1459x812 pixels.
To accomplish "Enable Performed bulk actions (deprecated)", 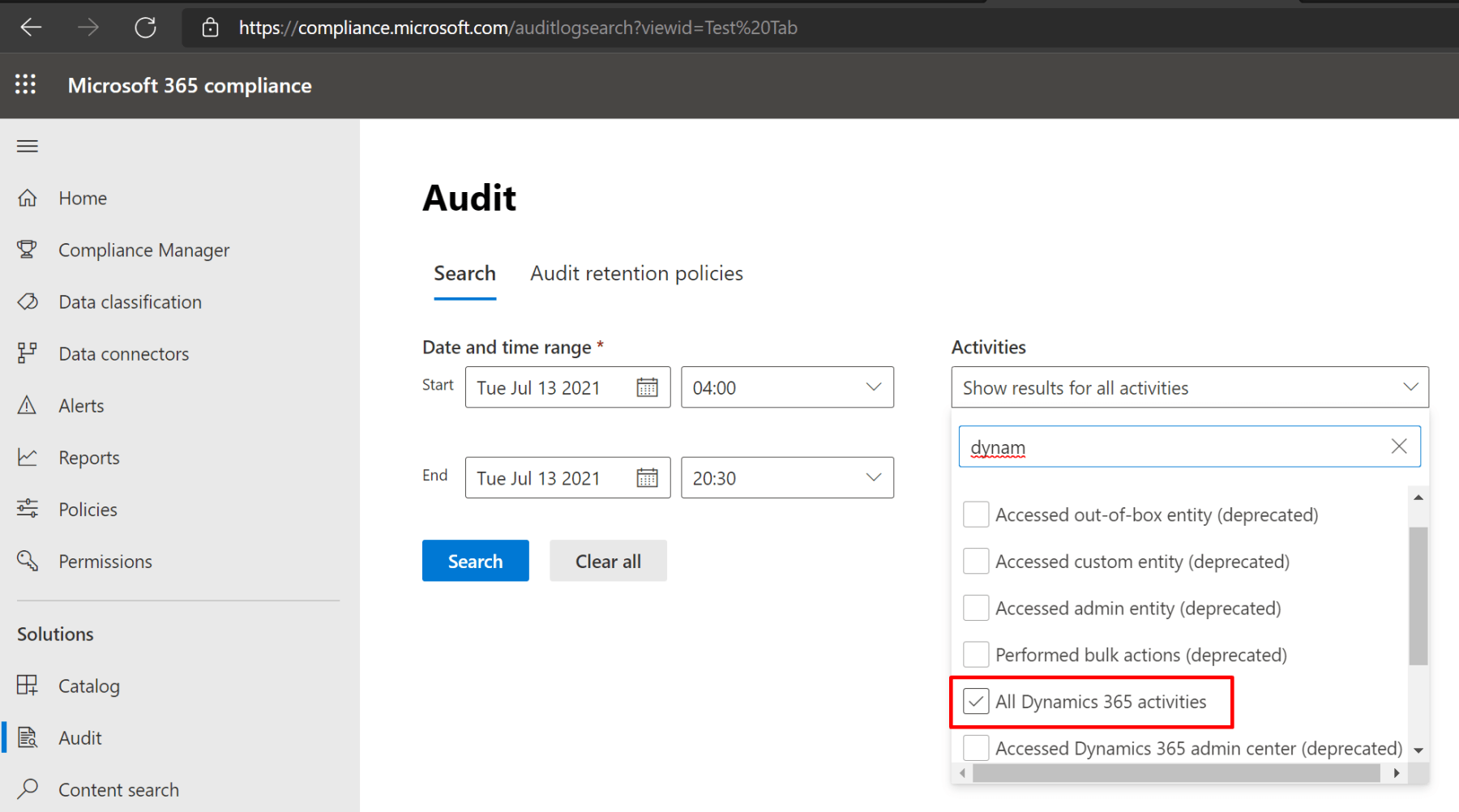I will click(x=976, y=654).
